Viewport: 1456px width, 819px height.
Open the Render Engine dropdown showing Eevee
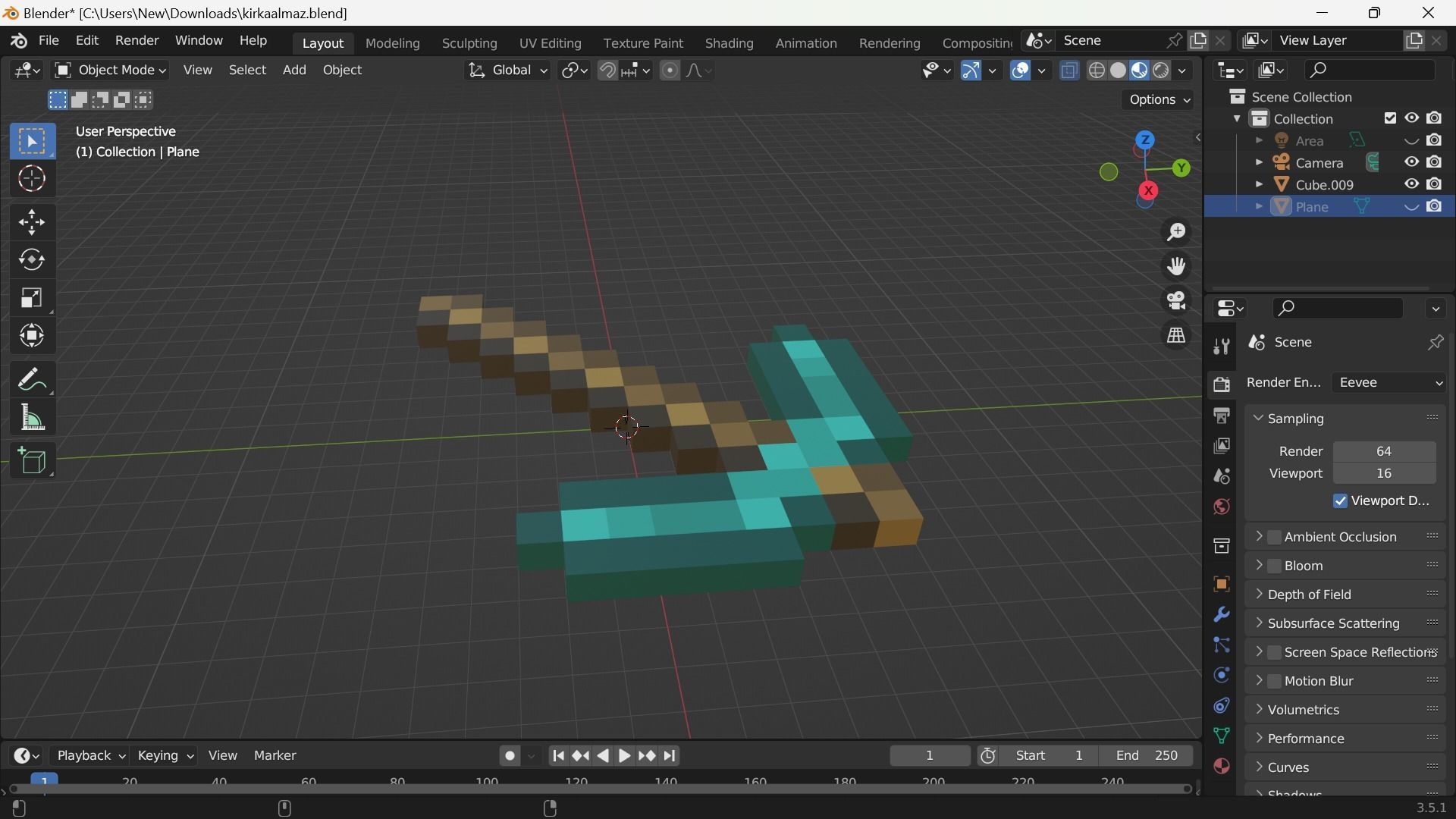(x=1388, y=382)
